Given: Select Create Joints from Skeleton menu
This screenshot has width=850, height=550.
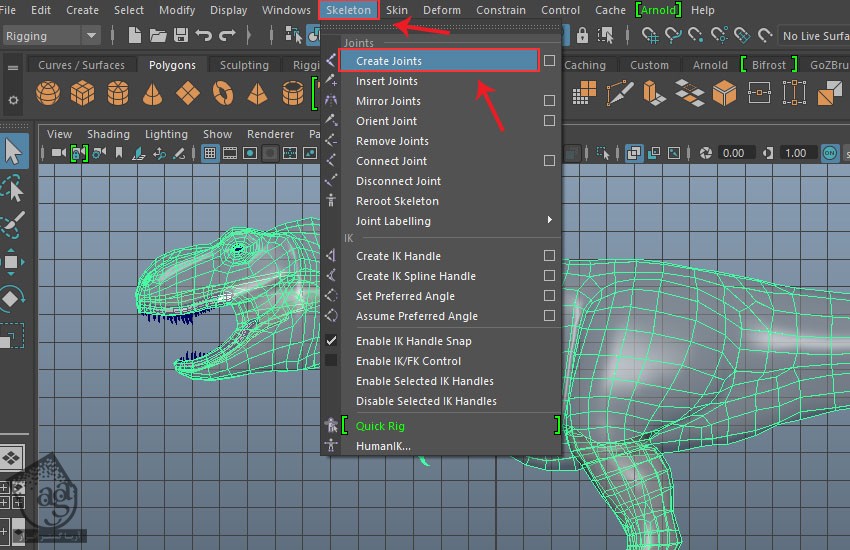Looking at the screenshot, I should (x=389, y=61).
